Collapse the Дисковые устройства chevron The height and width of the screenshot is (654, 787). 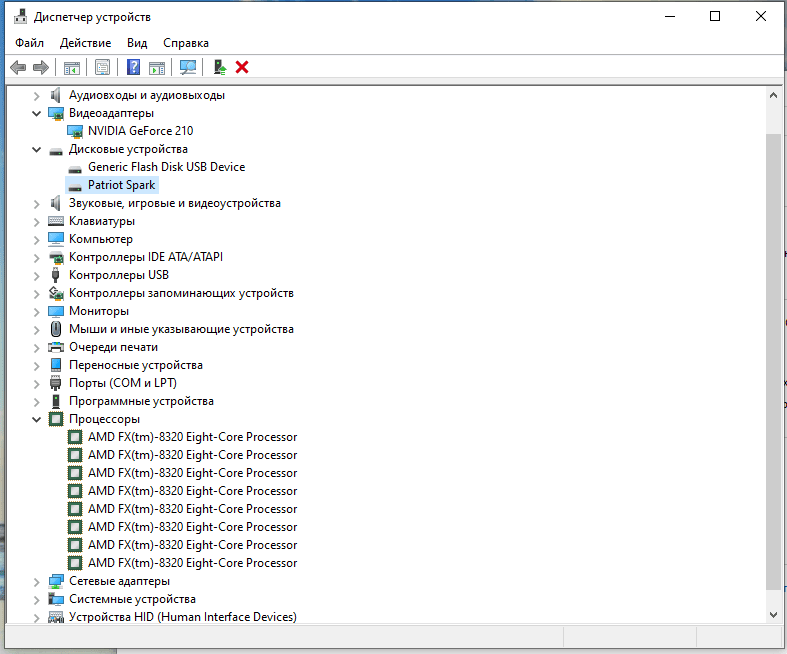[36, 150]
